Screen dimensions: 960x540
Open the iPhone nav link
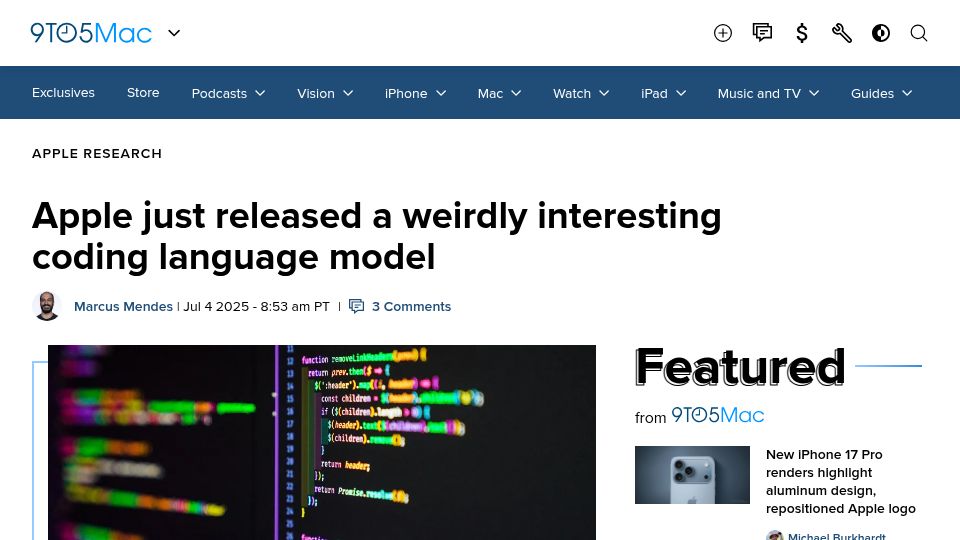coord(406,94)
